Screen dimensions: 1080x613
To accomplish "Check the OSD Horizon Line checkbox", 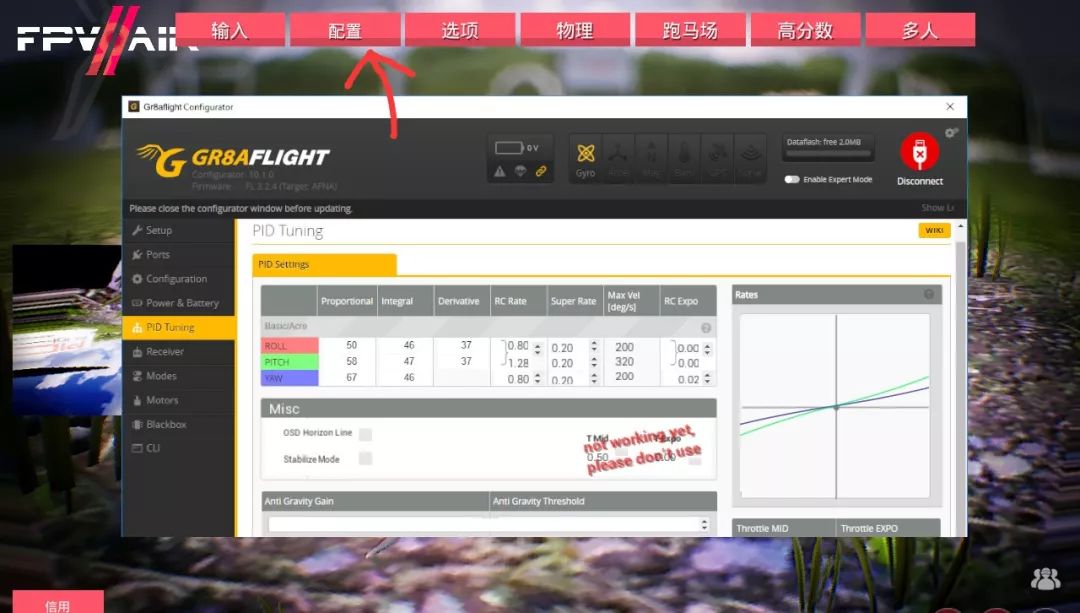I will pos(365,434).
